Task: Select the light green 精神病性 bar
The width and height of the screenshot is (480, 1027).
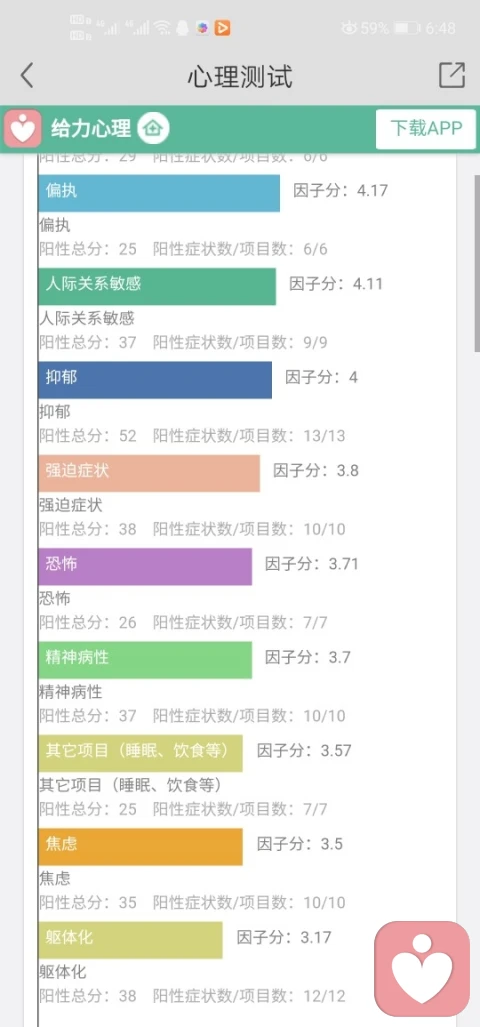Action: (x=145, y=660)
